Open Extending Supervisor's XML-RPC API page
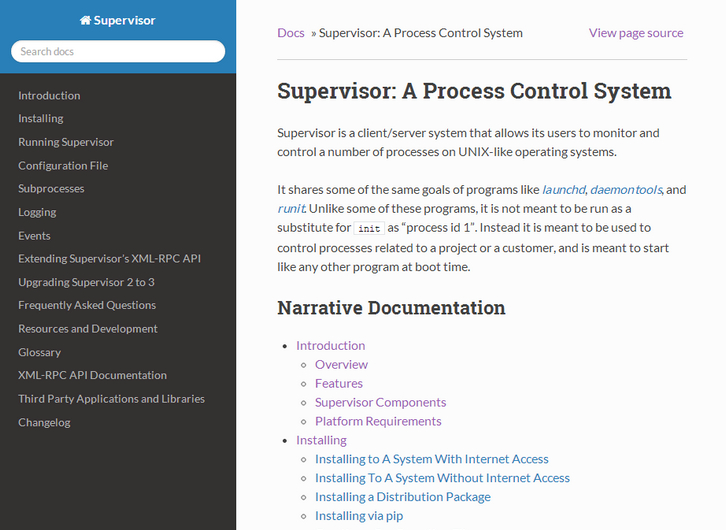The image size is (726, 530). point(109,259)
